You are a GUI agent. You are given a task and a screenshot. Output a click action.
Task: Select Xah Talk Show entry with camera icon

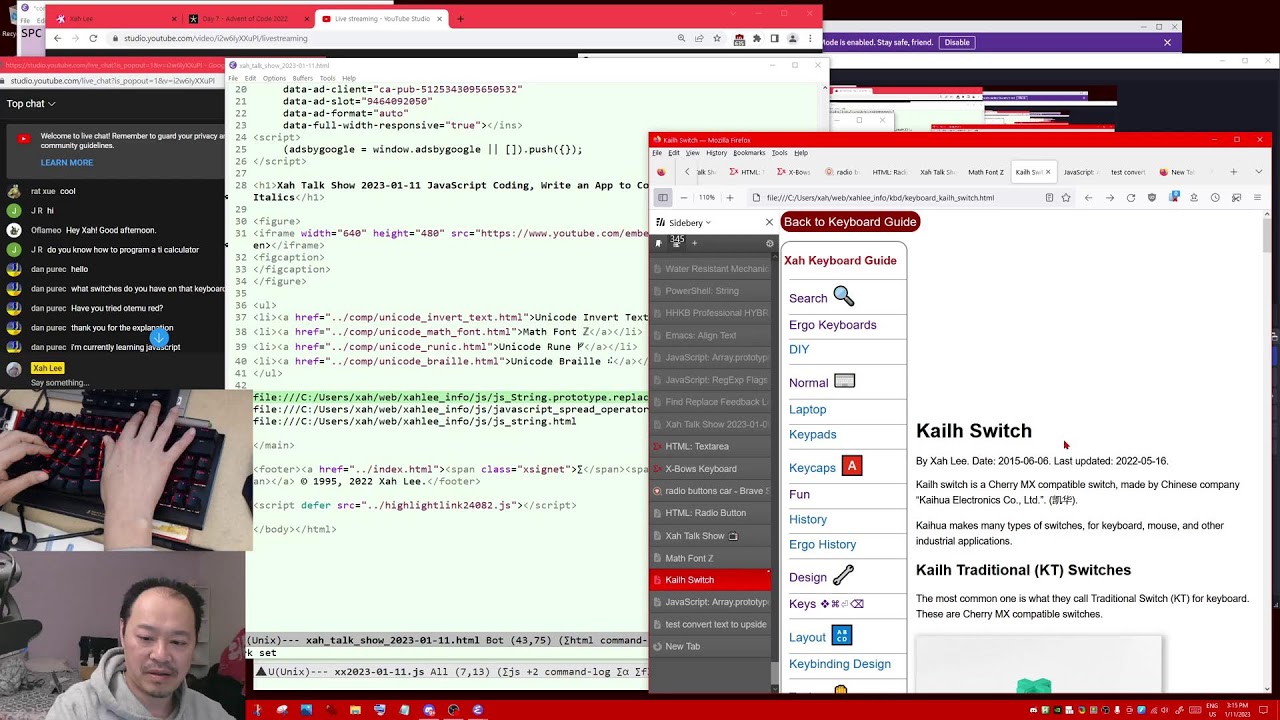click(x=710, y=536)
